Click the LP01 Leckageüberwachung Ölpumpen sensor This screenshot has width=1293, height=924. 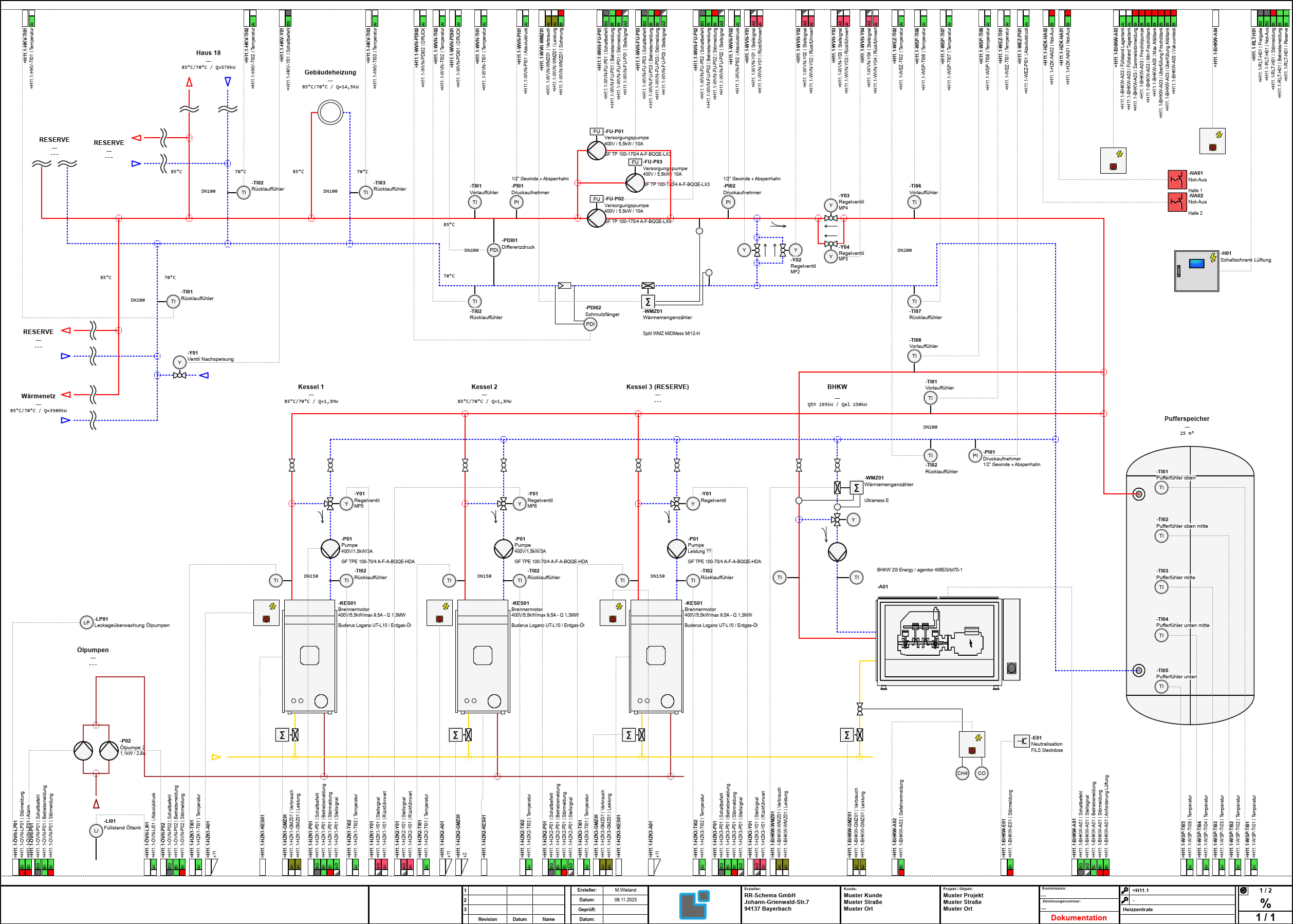pyautogui.click(x=86, y=622)
